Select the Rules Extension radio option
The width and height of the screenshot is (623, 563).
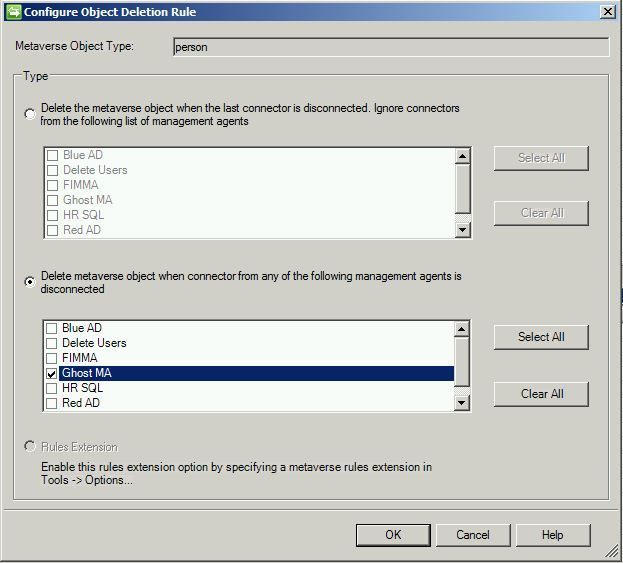click(x=30, y=446)
